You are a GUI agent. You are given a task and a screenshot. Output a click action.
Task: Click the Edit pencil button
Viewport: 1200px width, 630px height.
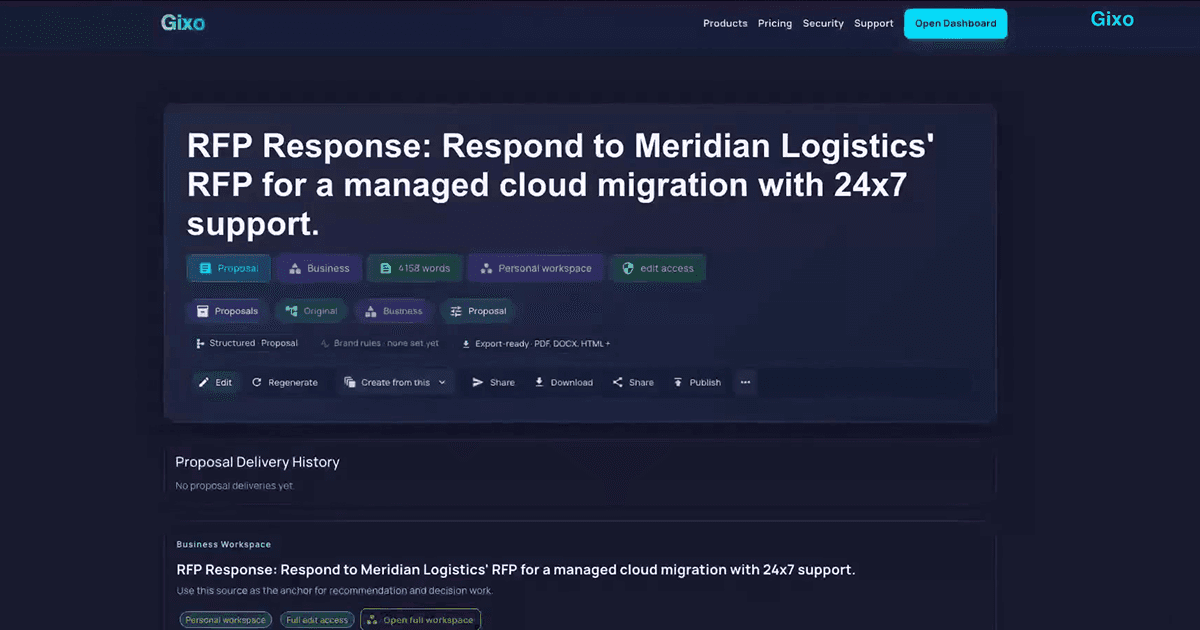(x=215, y=382)
